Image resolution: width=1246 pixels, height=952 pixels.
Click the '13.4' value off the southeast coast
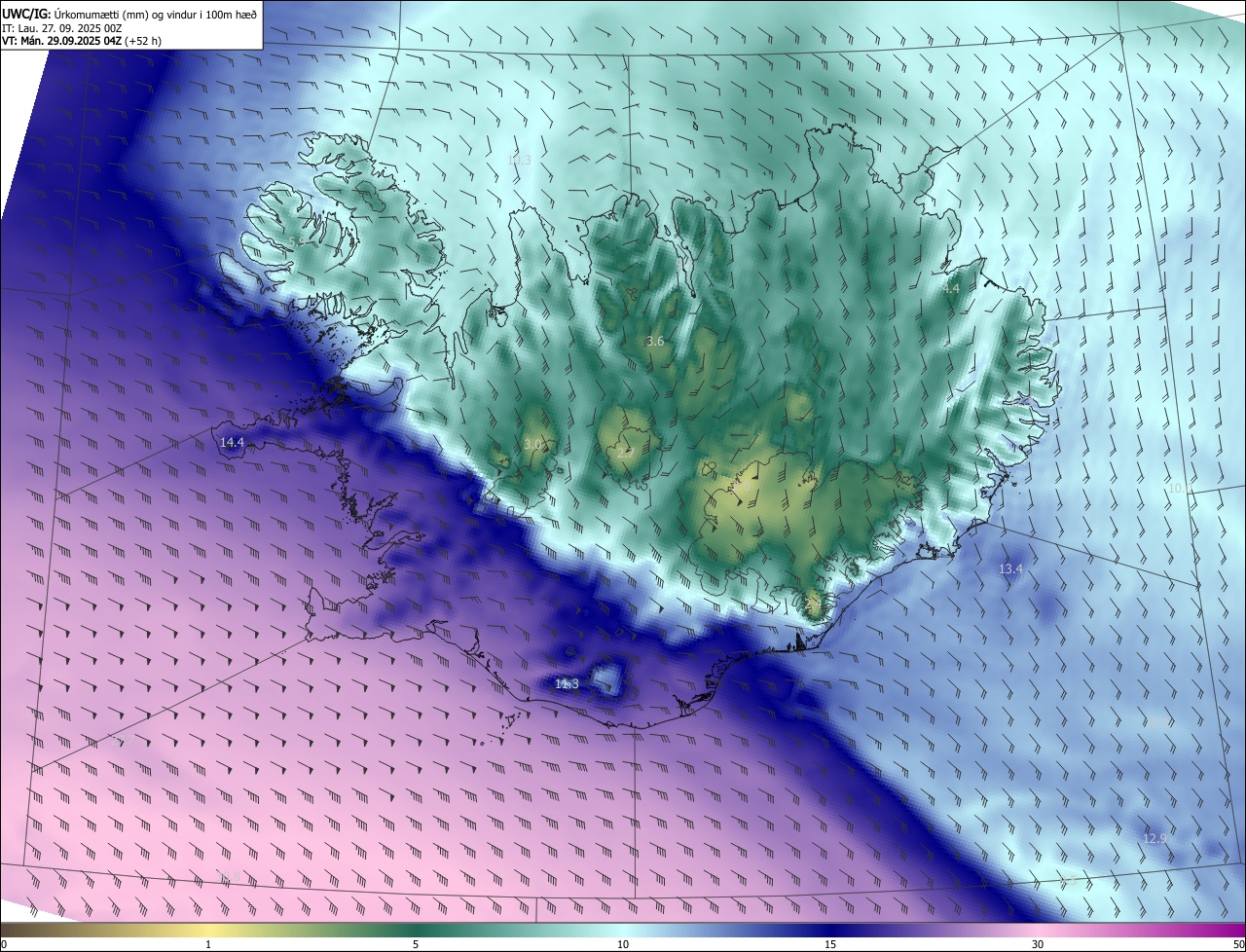1010,568
